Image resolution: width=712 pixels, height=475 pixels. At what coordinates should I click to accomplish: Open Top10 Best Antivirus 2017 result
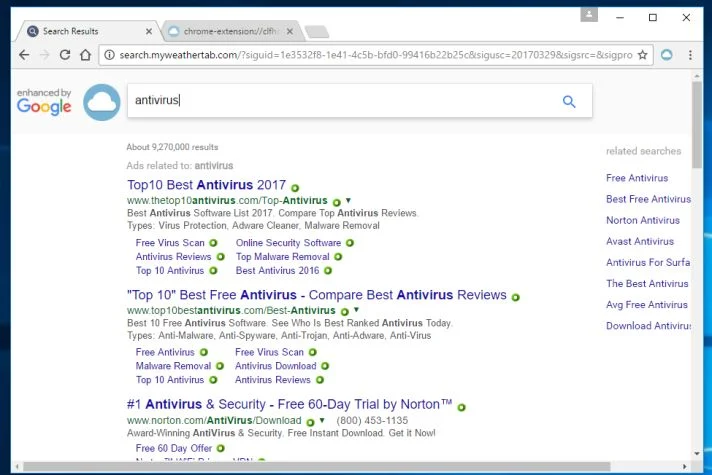(207, 185)
